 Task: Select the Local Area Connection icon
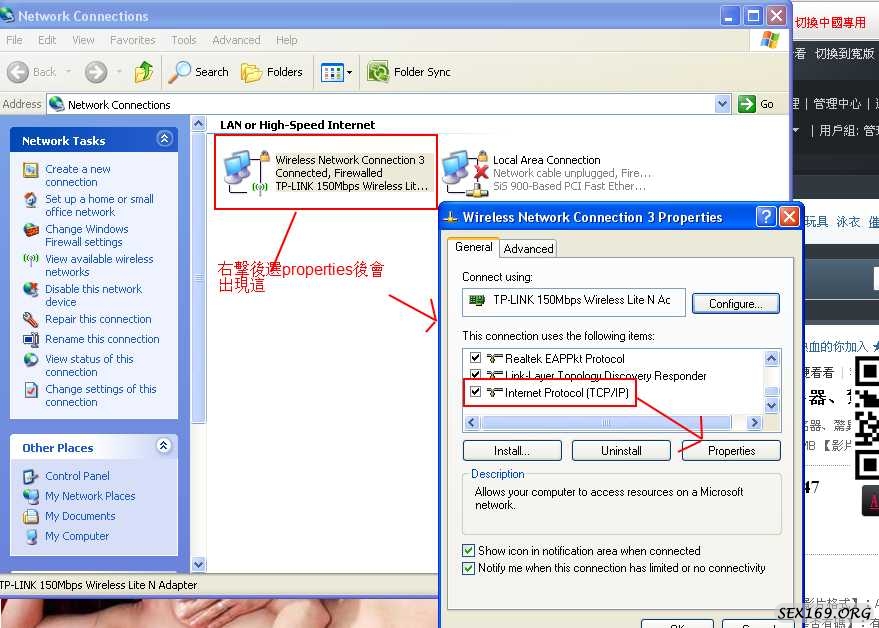465,173
